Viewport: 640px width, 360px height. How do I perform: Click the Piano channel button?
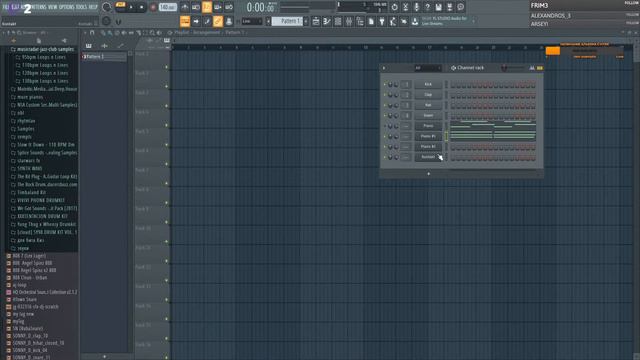(428, 126)
